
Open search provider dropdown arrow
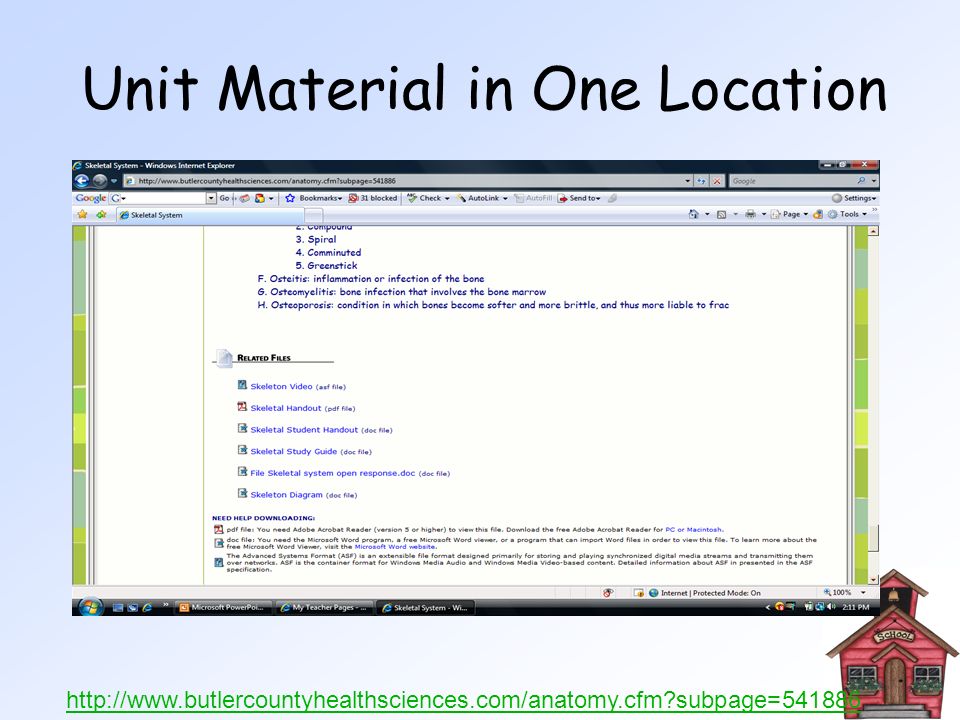pos(874,181)
